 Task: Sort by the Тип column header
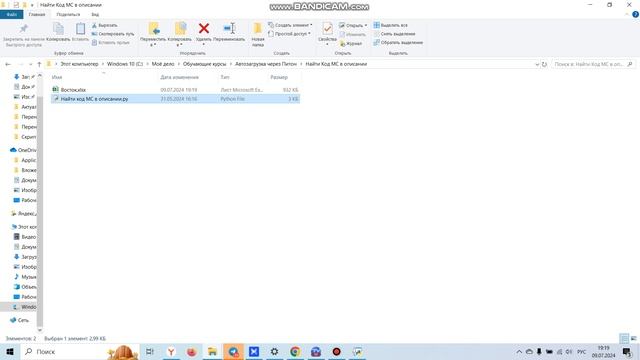[225, 77]
